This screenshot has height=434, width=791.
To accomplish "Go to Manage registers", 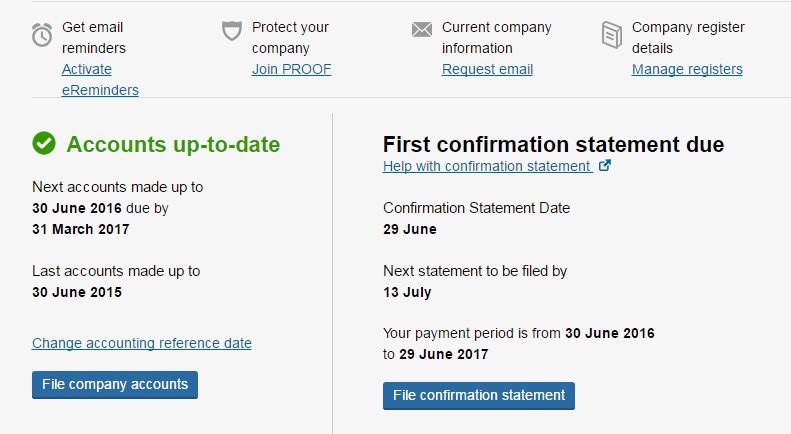I will (x=687, y=69).
